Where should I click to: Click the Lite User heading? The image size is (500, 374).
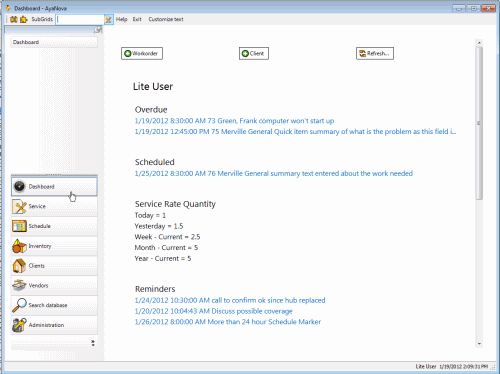[153, 87]
